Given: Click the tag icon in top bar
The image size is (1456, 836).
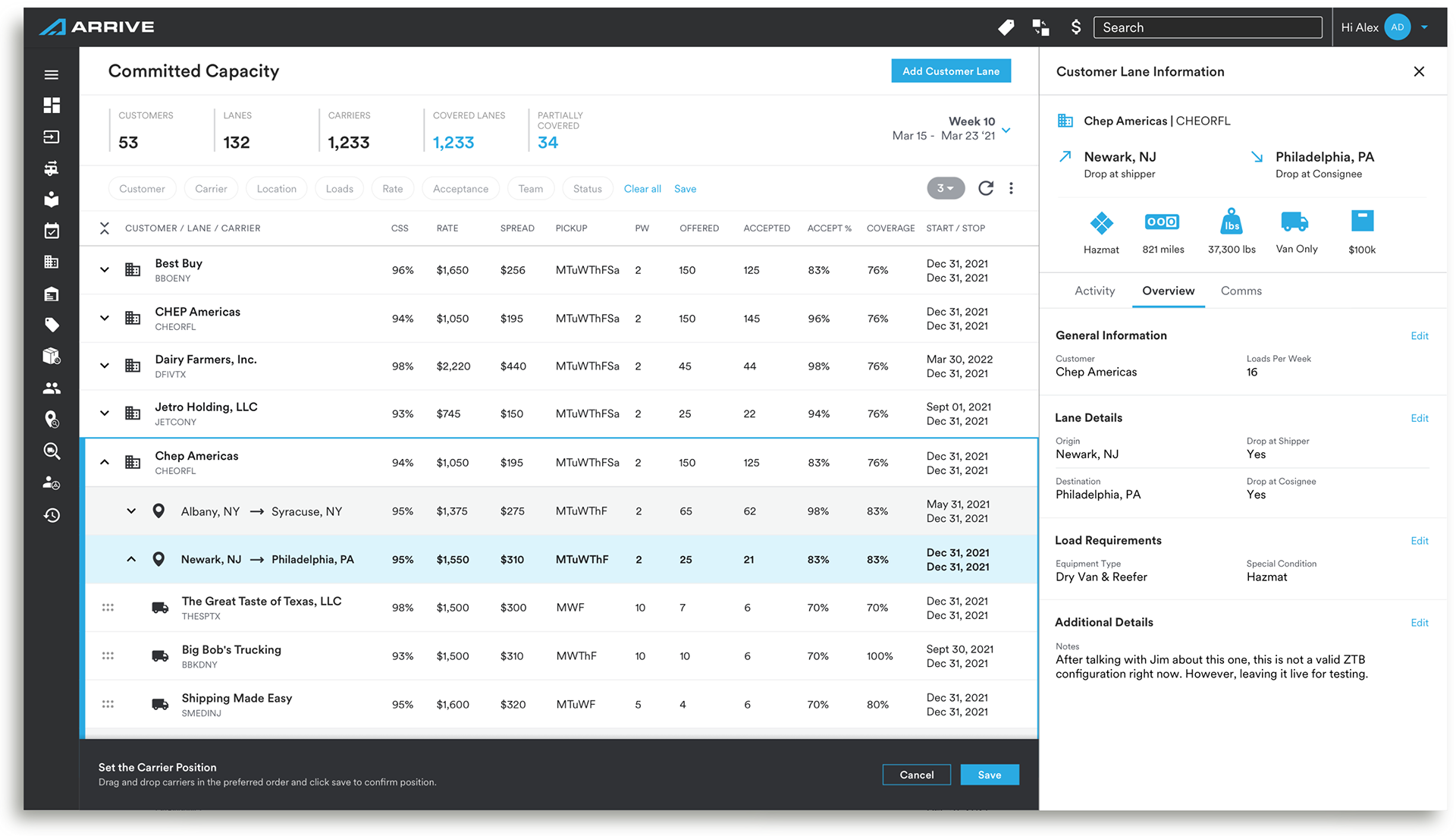Looking at the screenshot, I should pyautogui.click(x=1006, y=27).
